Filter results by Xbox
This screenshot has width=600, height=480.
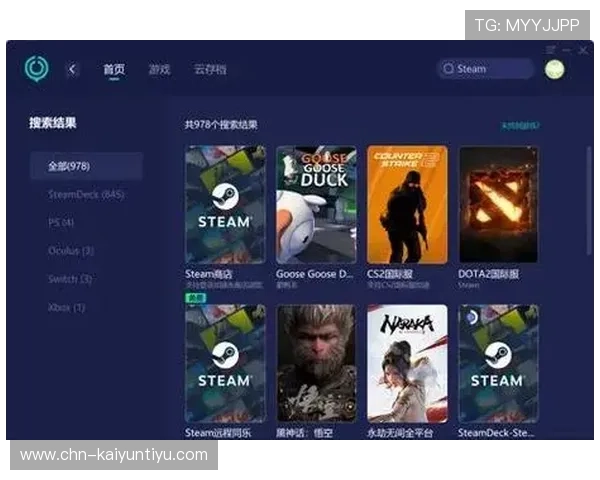click(x=66, y=307)
